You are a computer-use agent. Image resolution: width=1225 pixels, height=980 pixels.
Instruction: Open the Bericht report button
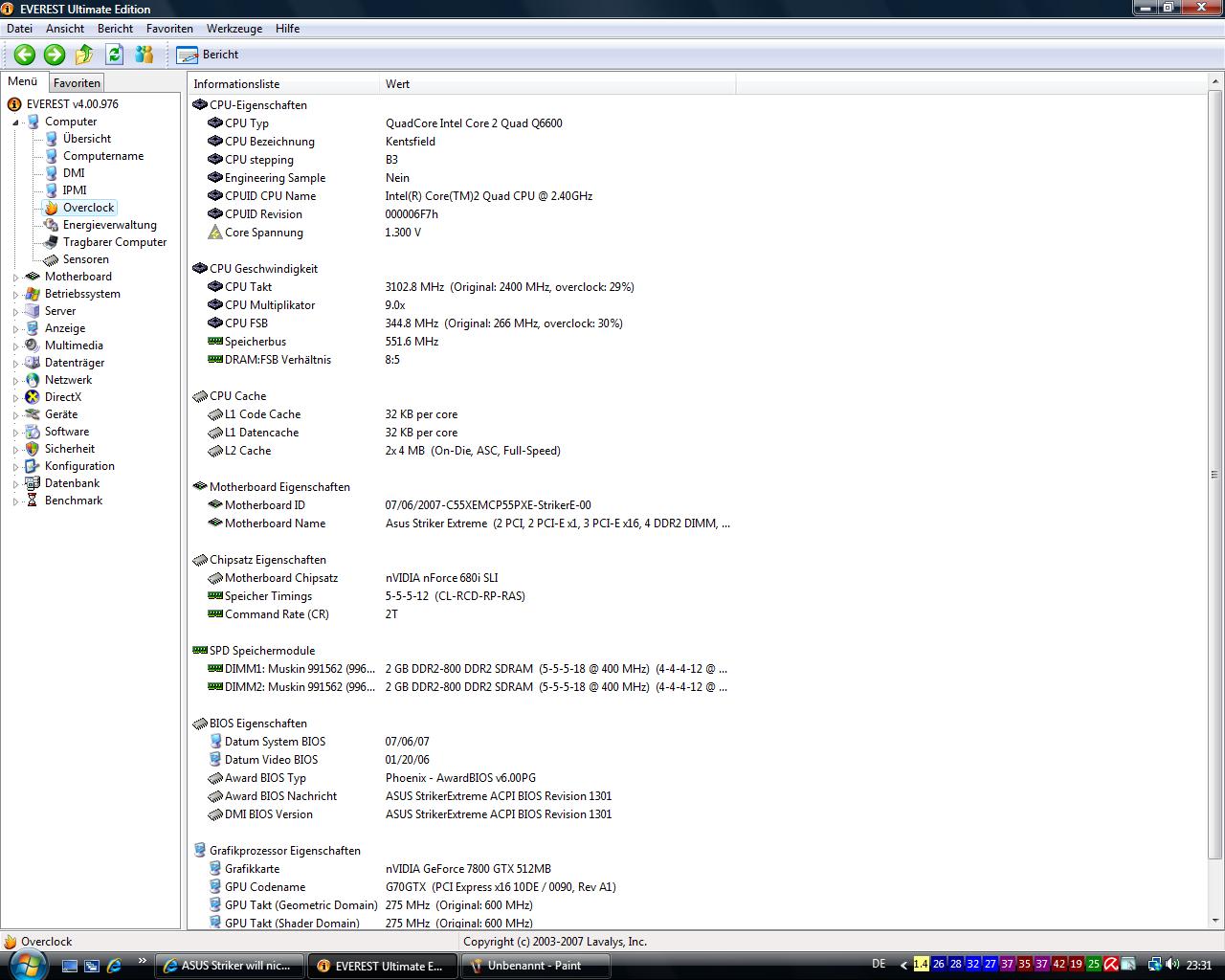tap(208, 55)
